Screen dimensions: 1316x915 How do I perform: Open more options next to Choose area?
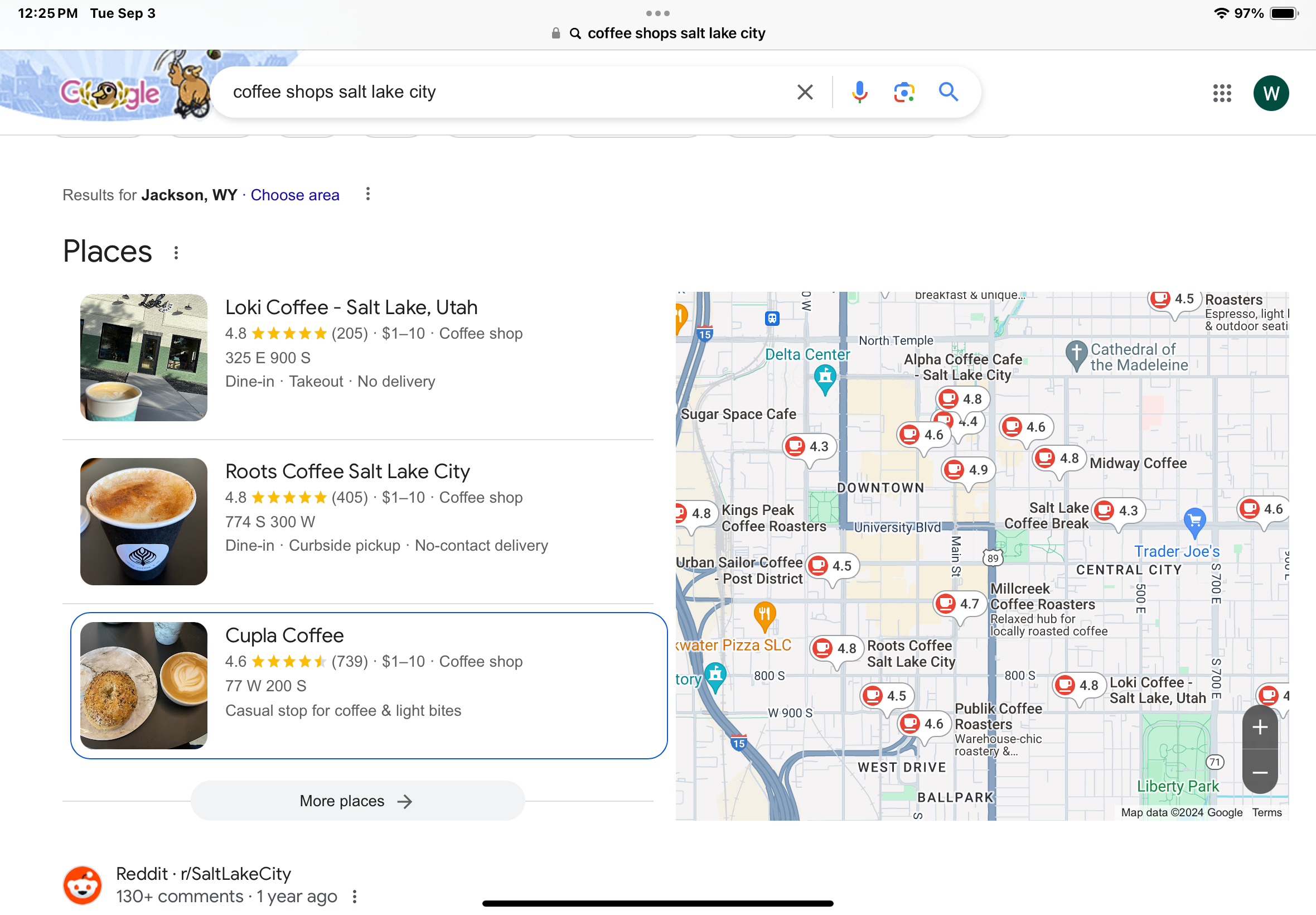(368, 194)
